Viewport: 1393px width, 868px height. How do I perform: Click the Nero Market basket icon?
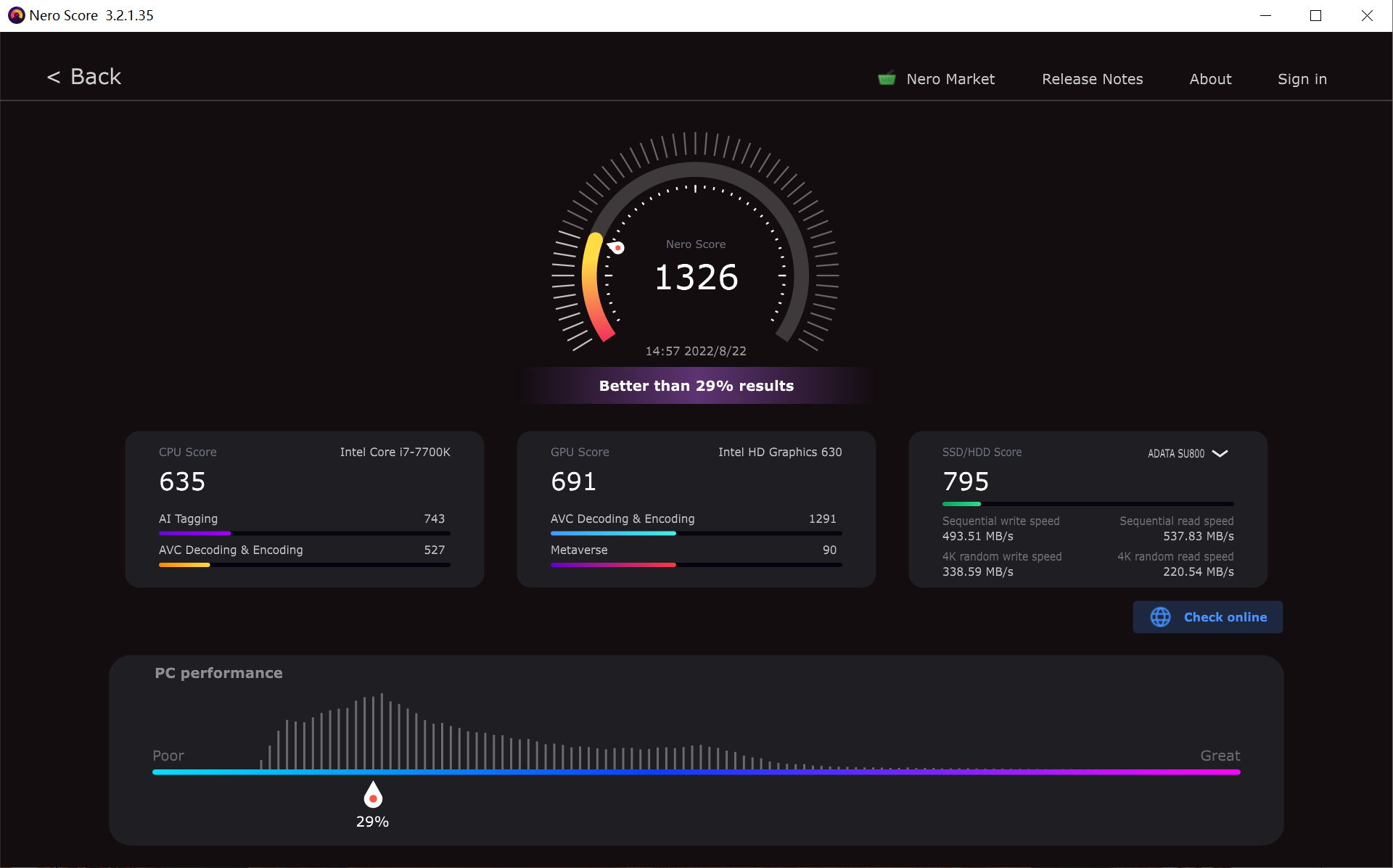pyautogui.click(x=886, y=78)
